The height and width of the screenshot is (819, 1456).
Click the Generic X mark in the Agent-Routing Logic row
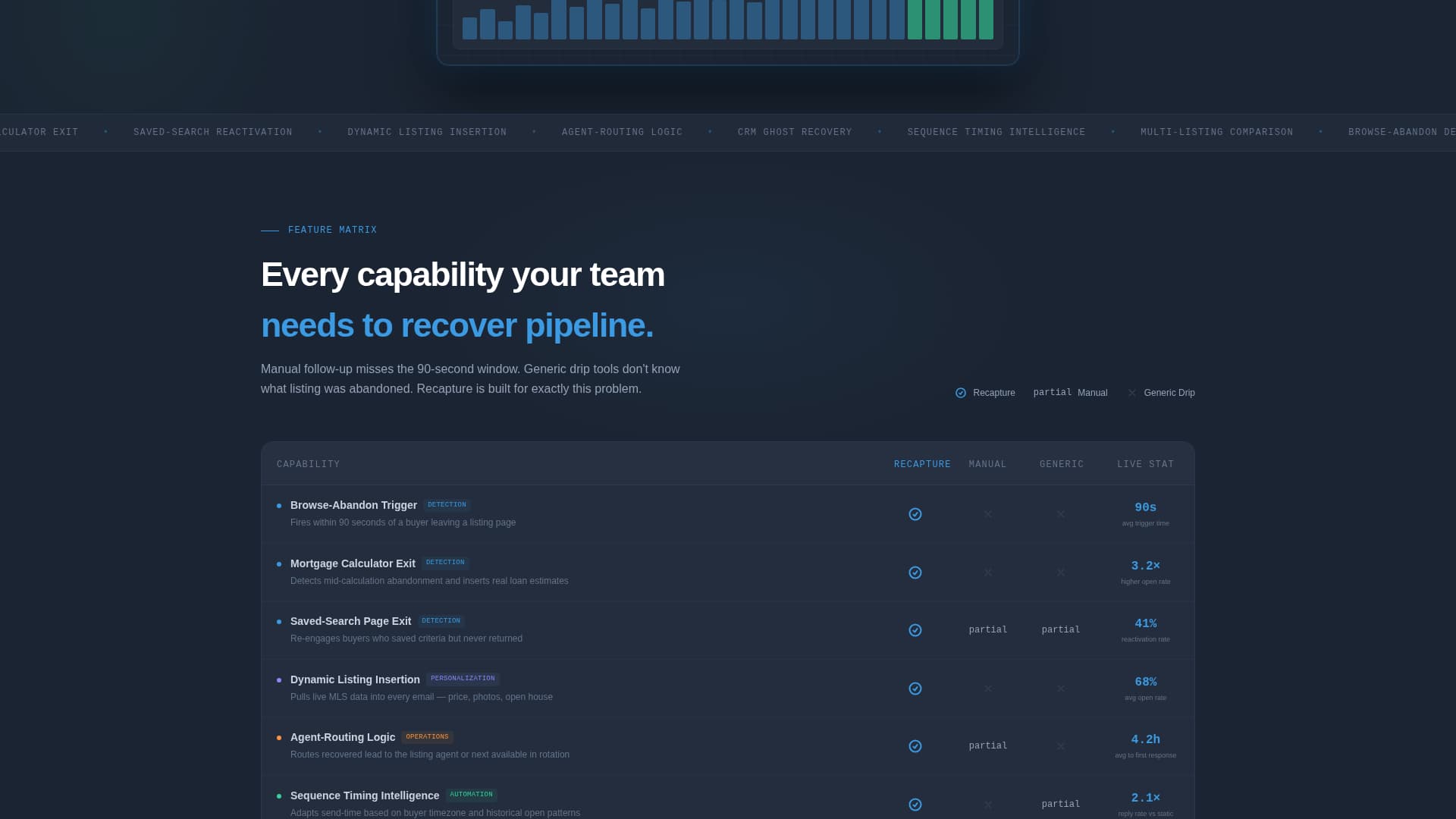coord(1061,746)
